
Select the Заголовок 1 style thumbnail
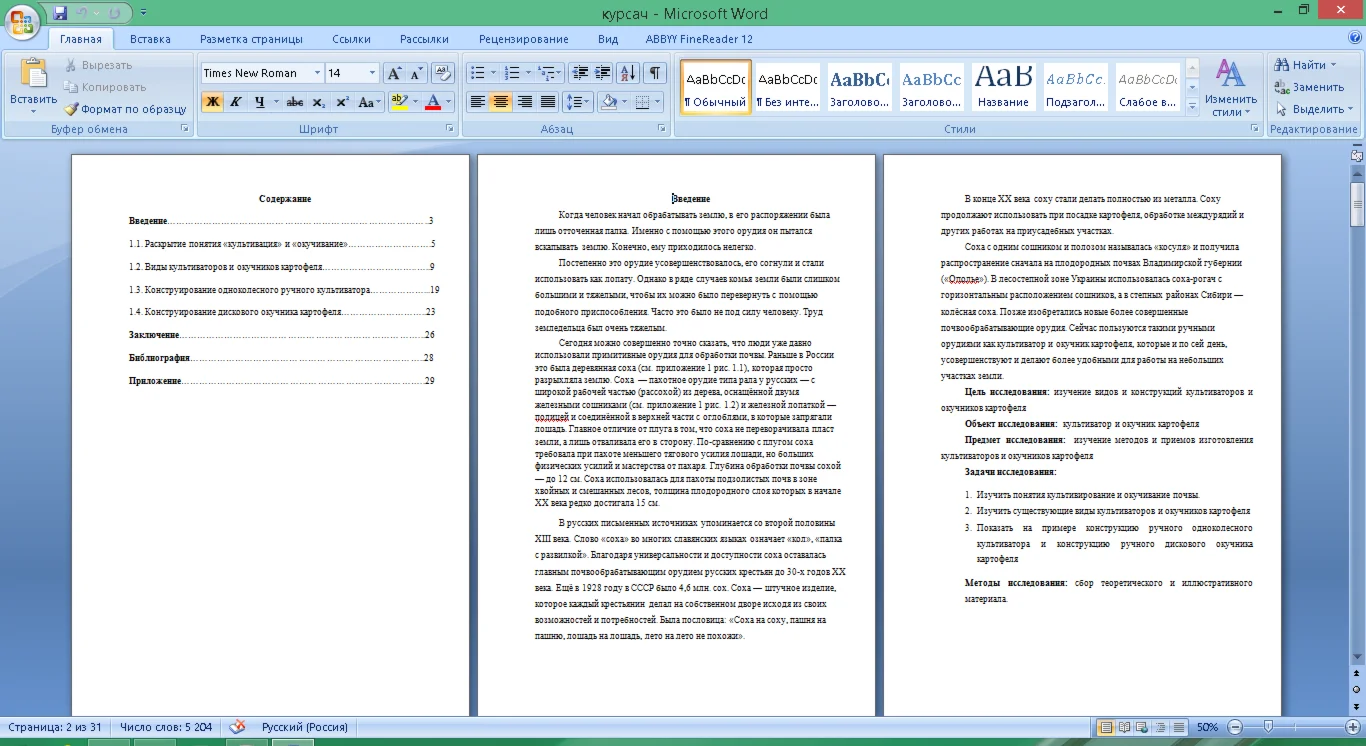point(859,87)
